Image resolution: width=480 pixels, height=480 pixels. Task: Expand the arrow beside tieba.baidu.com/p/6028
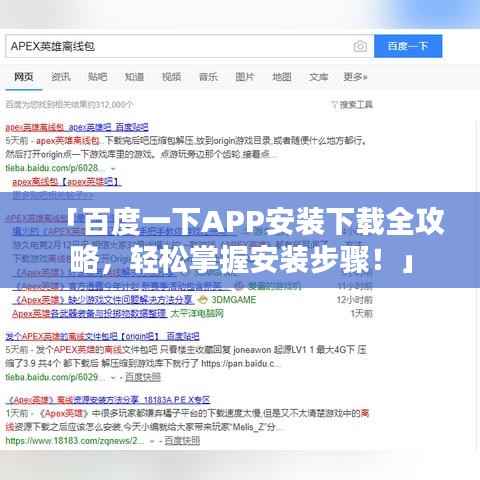pyautogui.click(x=113, y=169)
